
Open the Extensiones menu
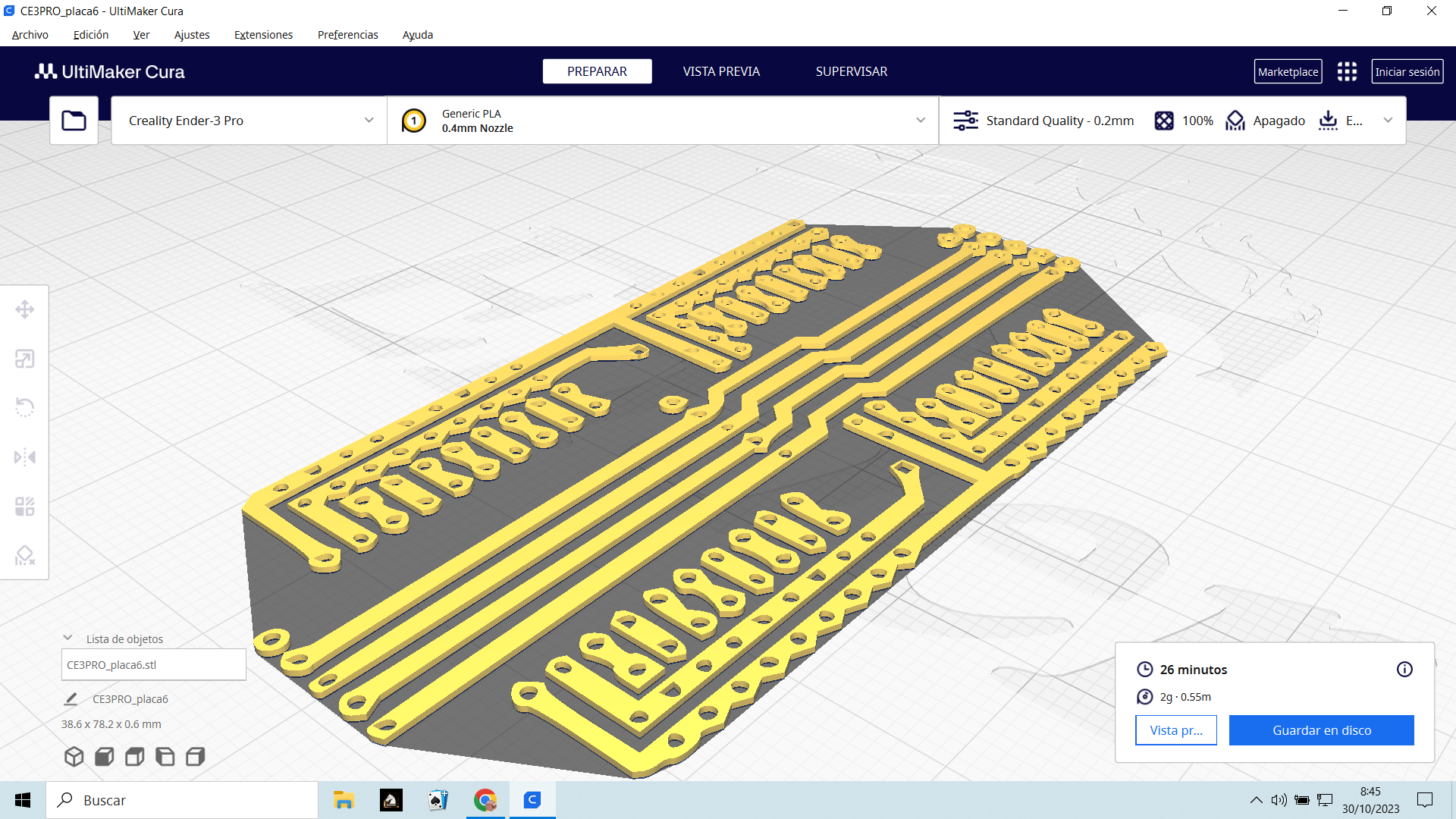pyautogui.click(x=263, y=35)
